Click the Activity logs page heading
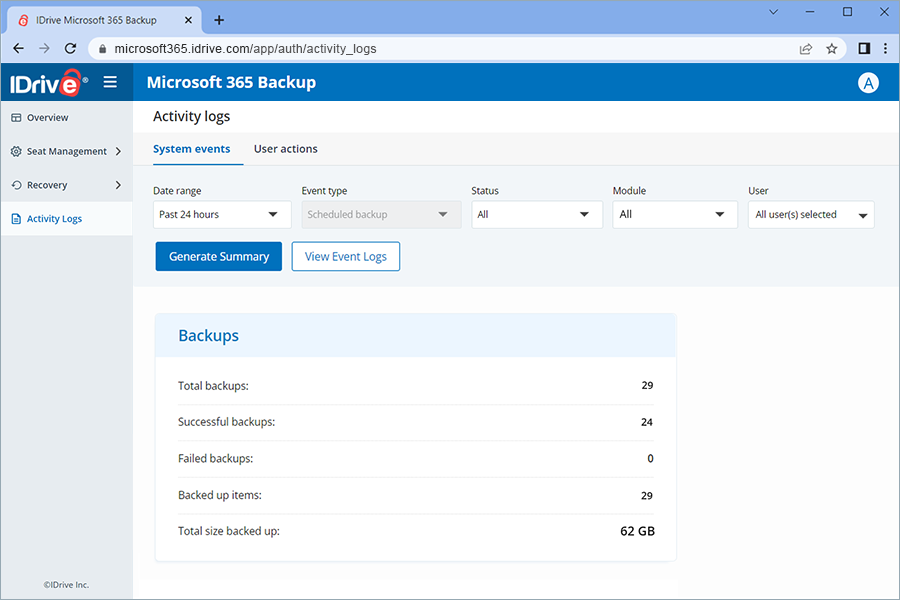900x600 pixels. pyautogui.click(x=191, y=117)
